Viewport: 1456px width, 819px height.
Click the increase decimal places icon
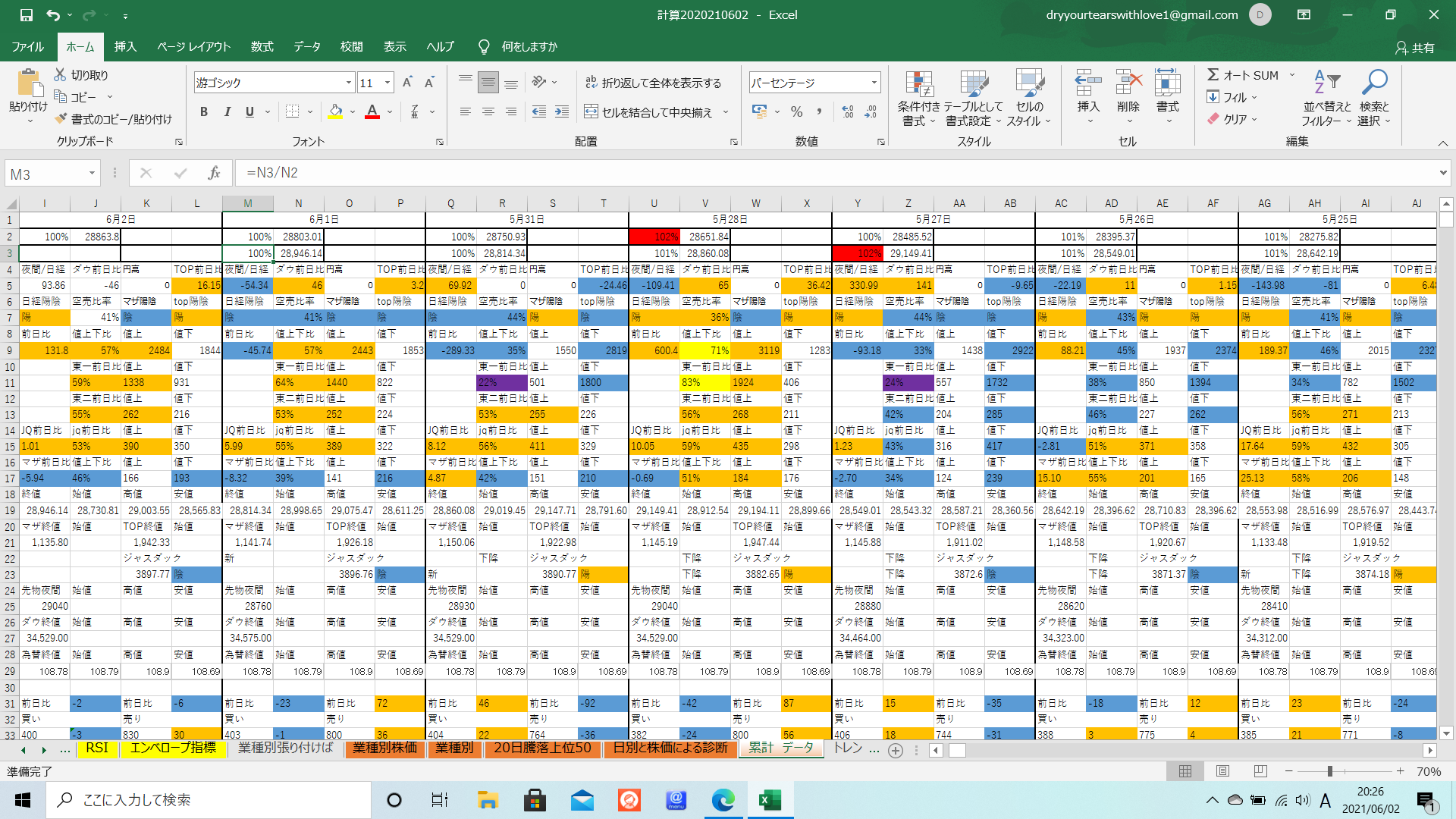click(x=848, y=112)
